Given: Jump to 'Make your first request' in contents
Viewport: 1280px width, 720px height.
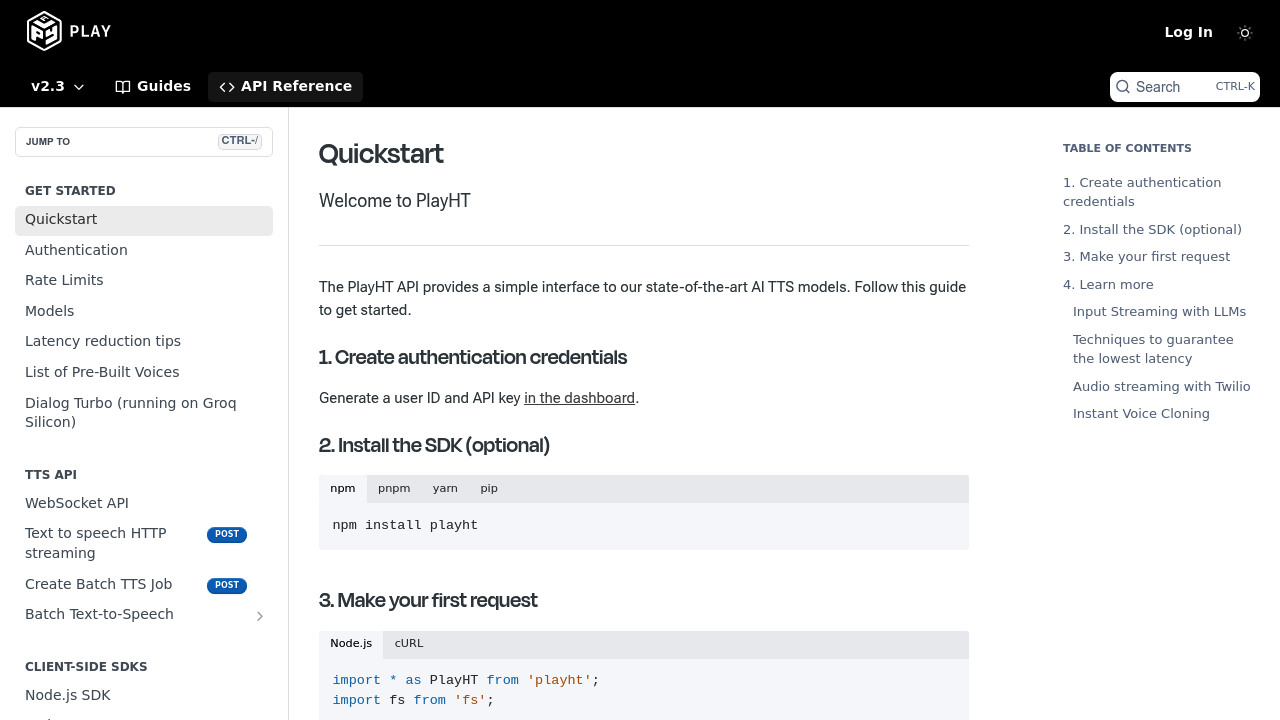Looking at the screenshot, I should pyautogui.click(x=1146, y=257).
